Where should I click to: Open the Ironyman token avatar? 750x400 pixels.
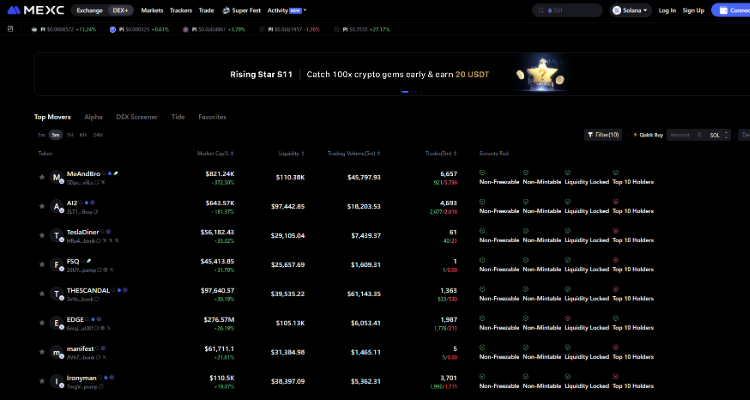click(x=56, y=382)
